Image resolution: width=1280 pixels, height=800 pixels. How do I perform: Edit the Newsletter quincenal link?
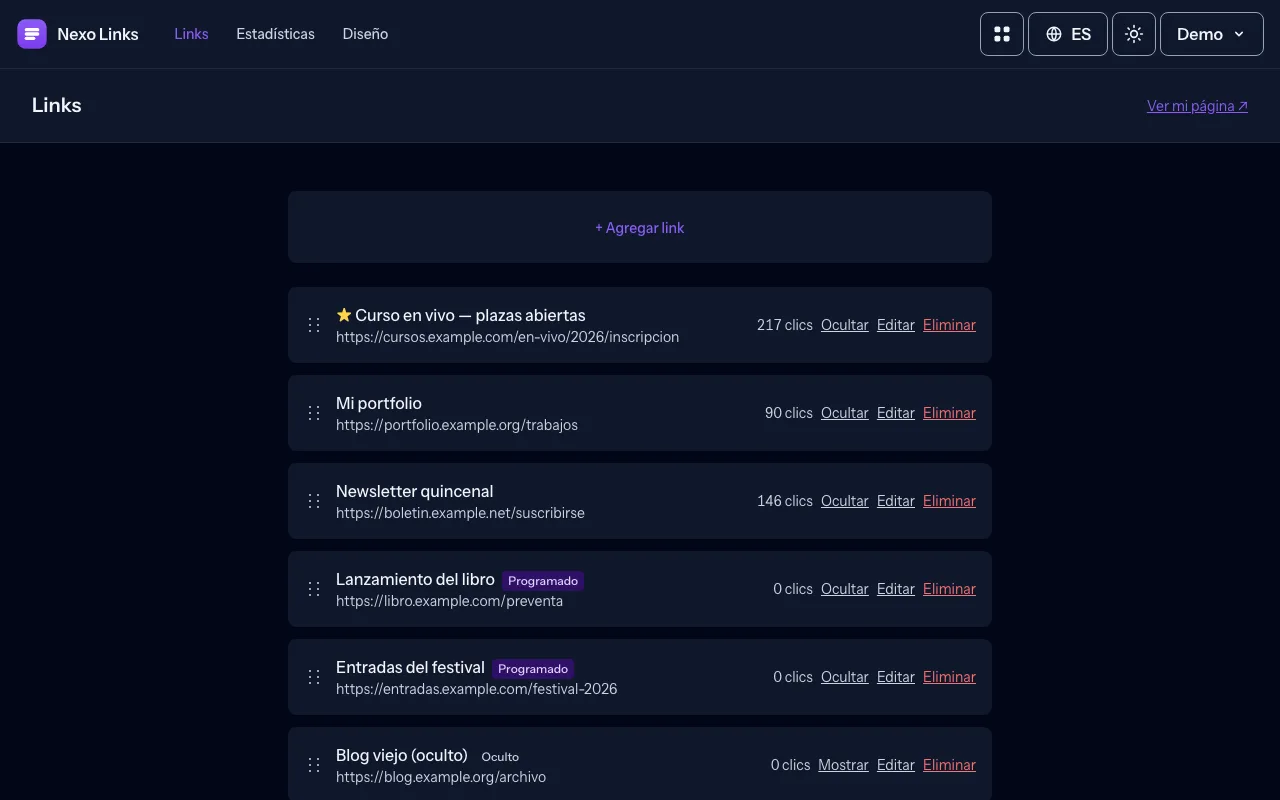pyautogui.click(x=896, y=501)
